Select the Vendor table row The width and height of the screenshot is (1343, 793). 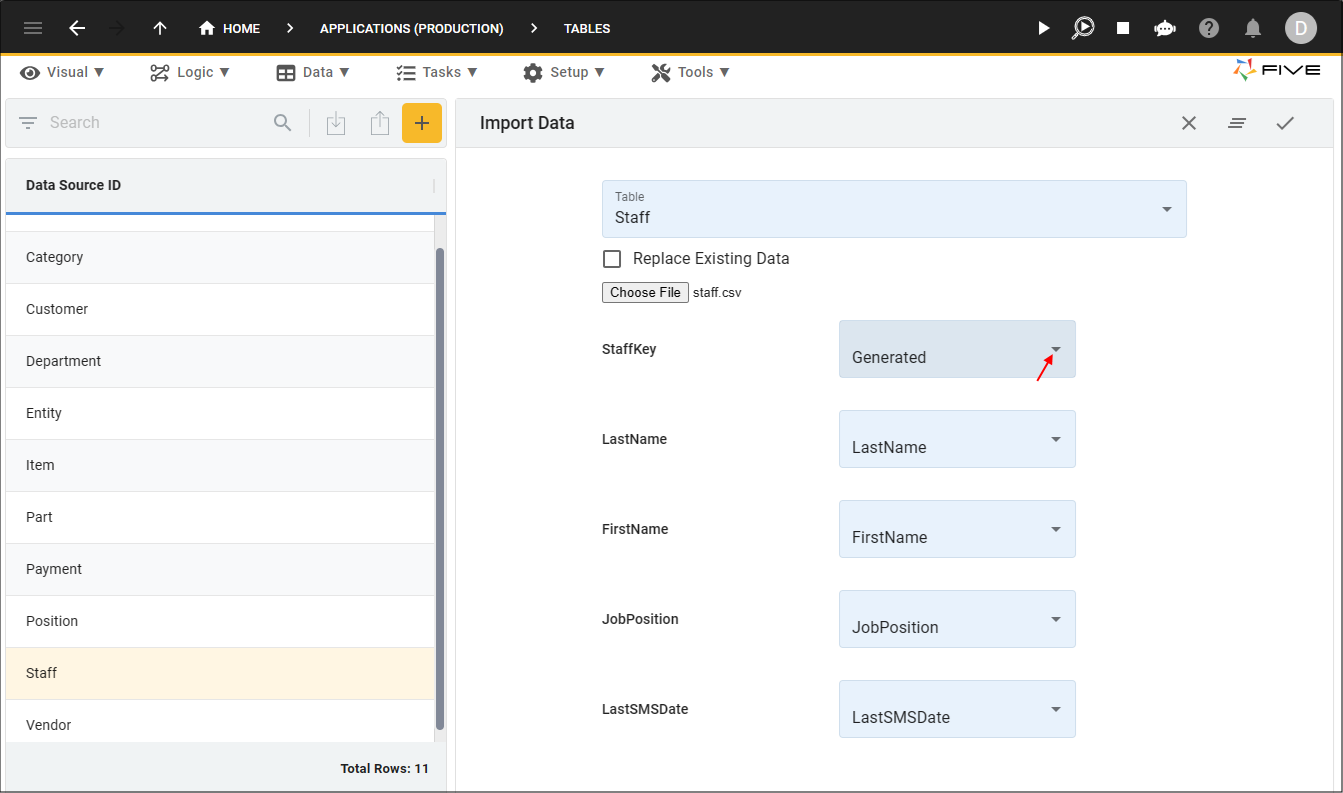click(x=220, y=725)
